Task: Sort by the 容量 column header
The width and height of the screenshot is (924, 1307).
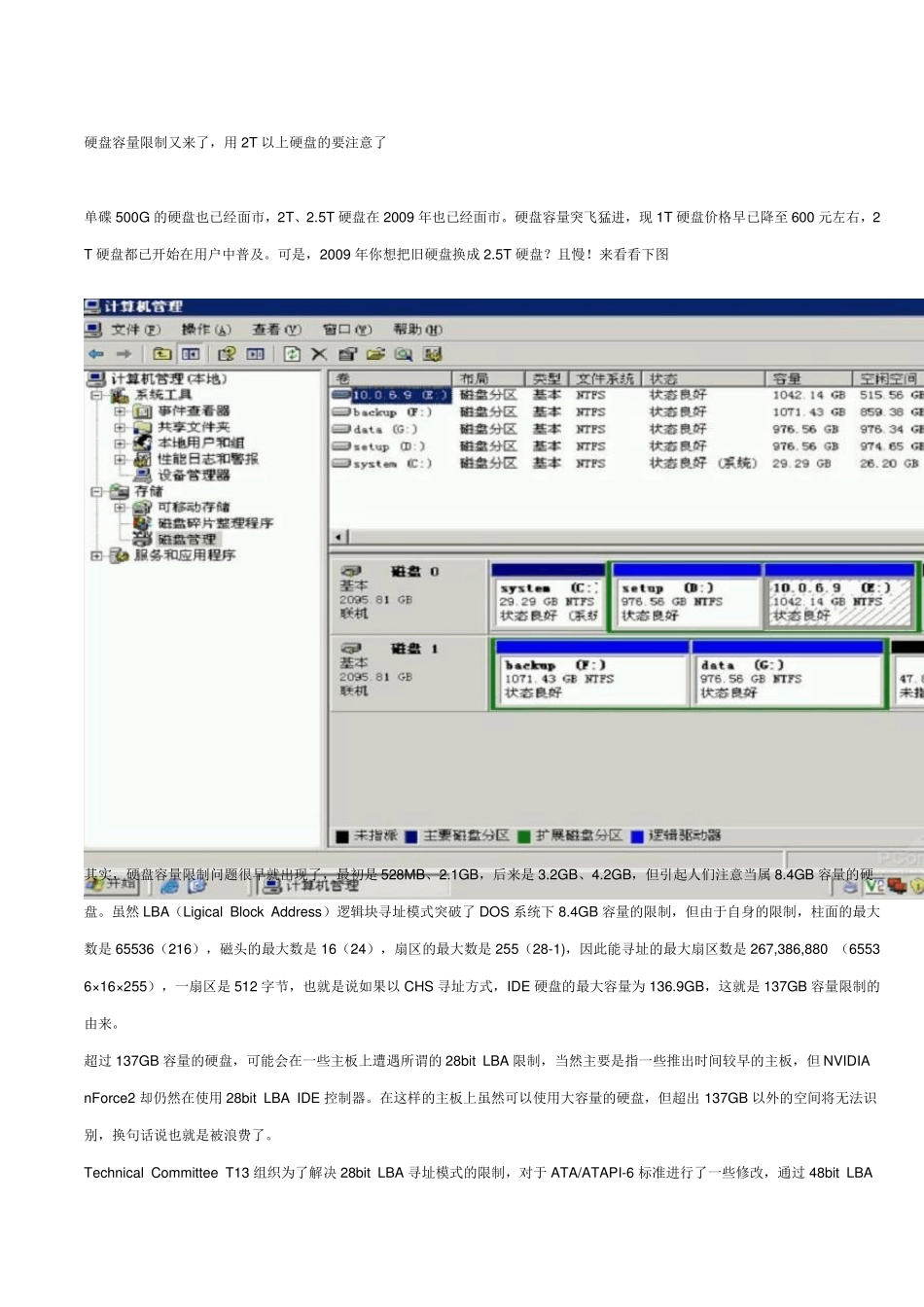Action: pos(809,378)
